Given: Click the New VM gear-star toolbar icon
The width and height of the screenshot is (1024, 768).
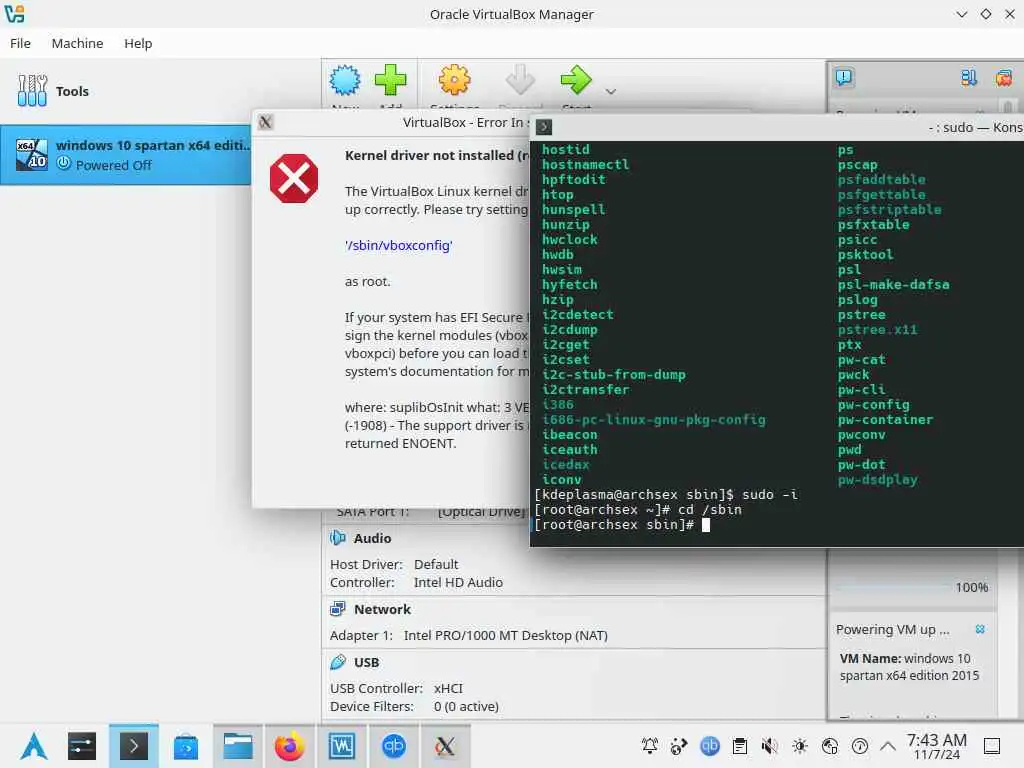Looking at the screenshot, I should 345,80.
